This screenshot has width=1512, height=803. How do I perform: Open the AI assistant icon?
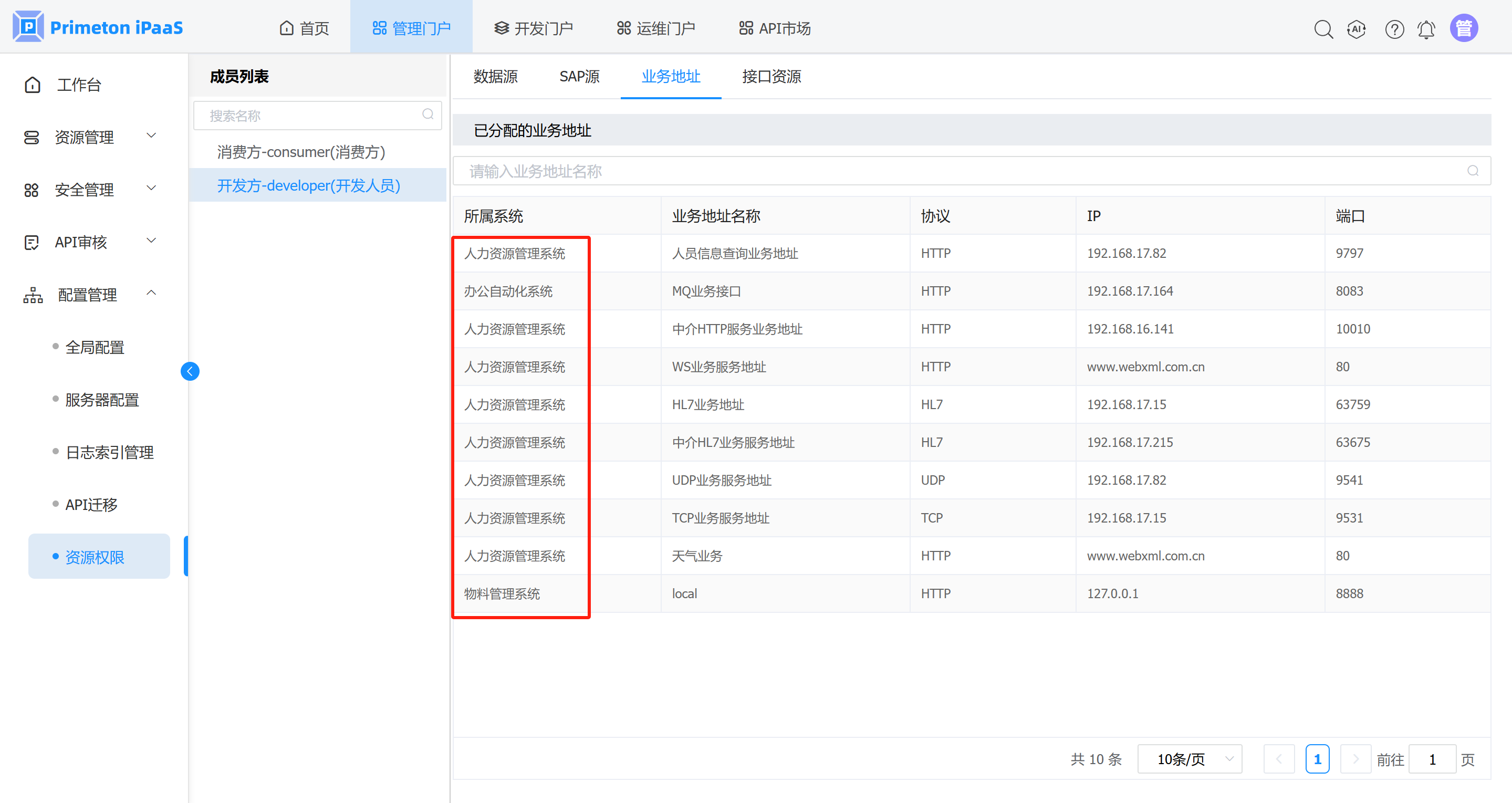1356,29
